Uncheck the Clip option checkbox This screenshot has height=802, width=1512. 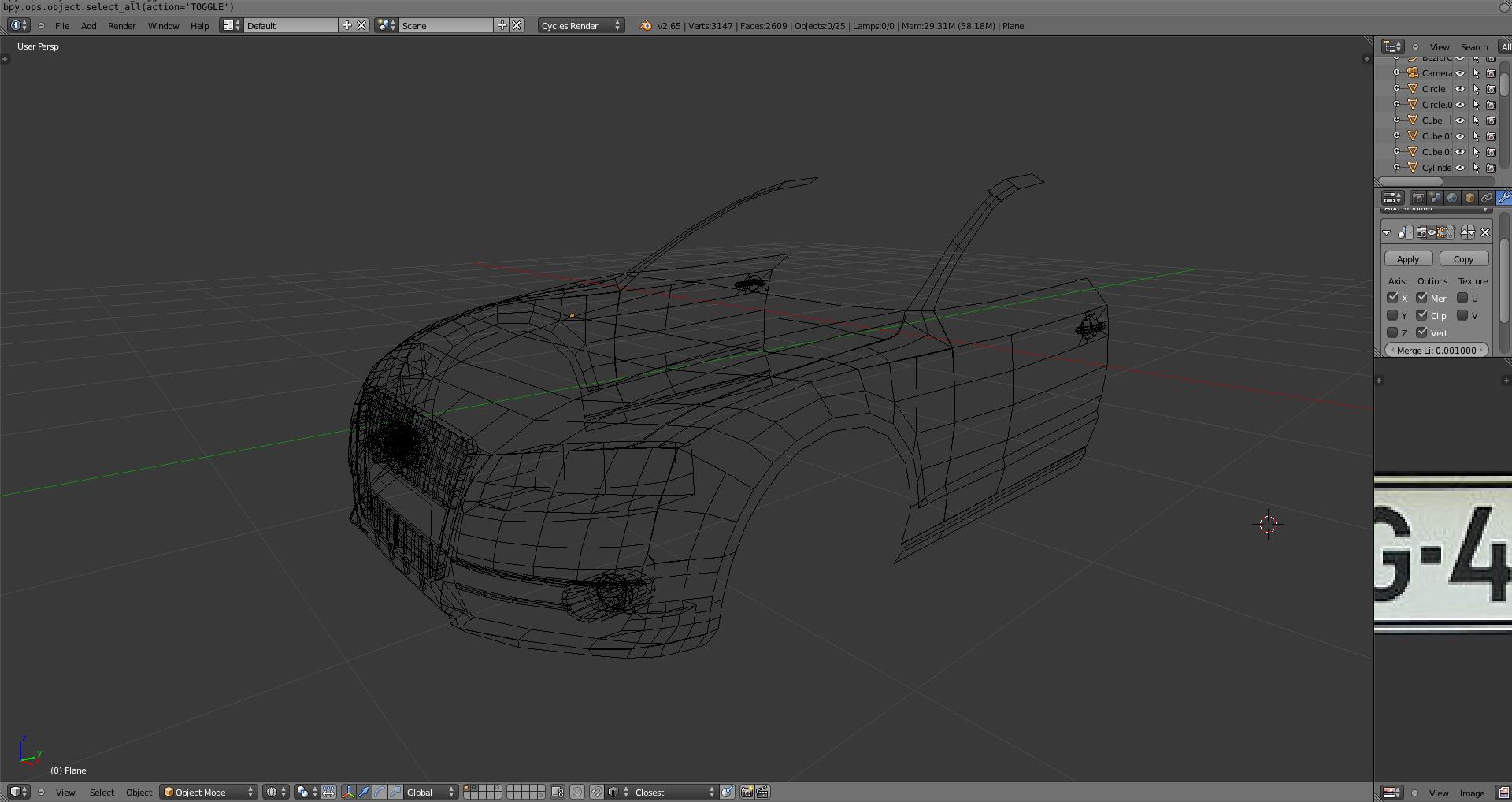[1421, 315]
